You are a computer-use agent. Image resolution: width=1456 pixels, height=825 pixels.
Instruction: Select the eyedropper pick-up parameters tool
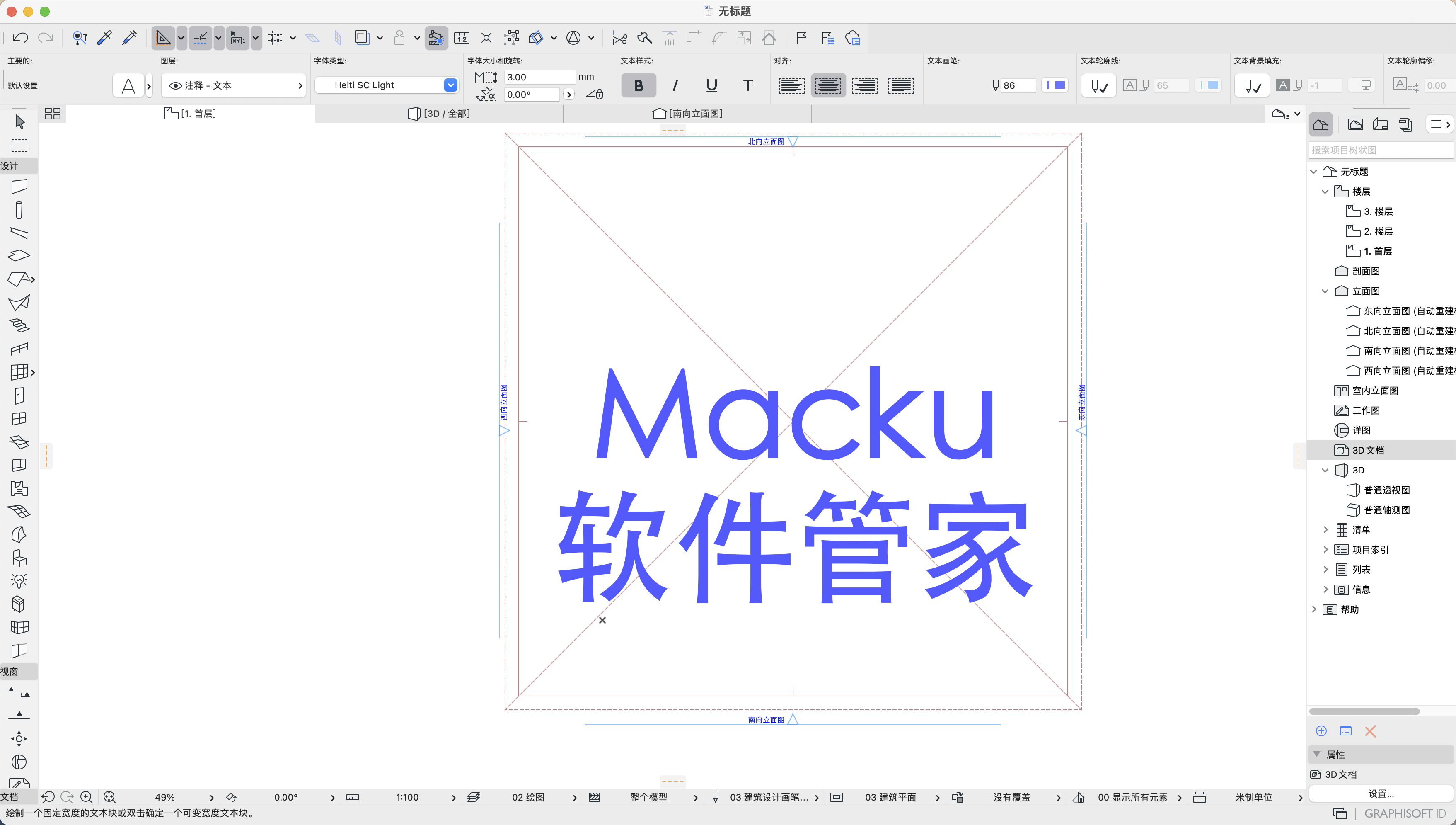click(x=105, y=38)
